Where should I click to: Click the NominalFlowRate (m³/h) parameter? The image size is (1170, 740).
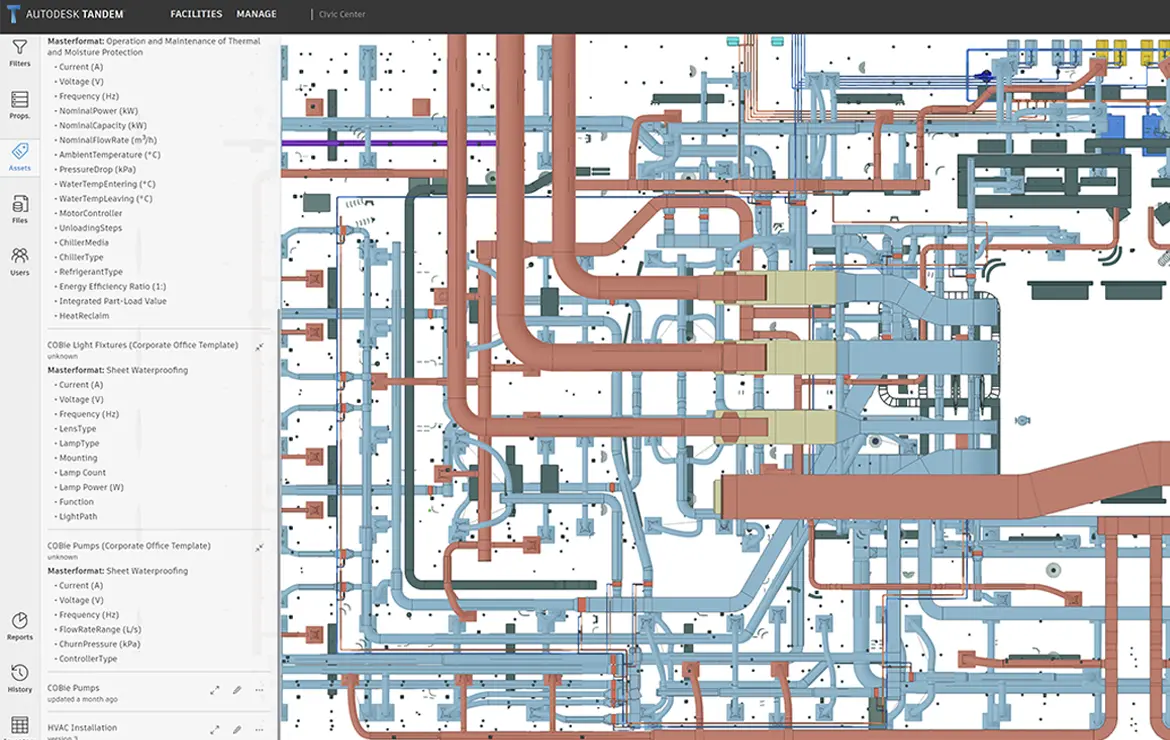coord(108,139)
